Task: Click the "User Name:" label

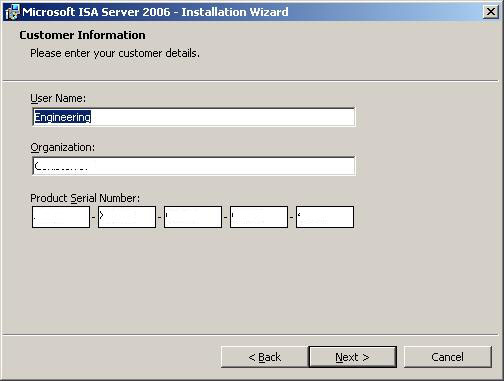Action: coord(58,98)
